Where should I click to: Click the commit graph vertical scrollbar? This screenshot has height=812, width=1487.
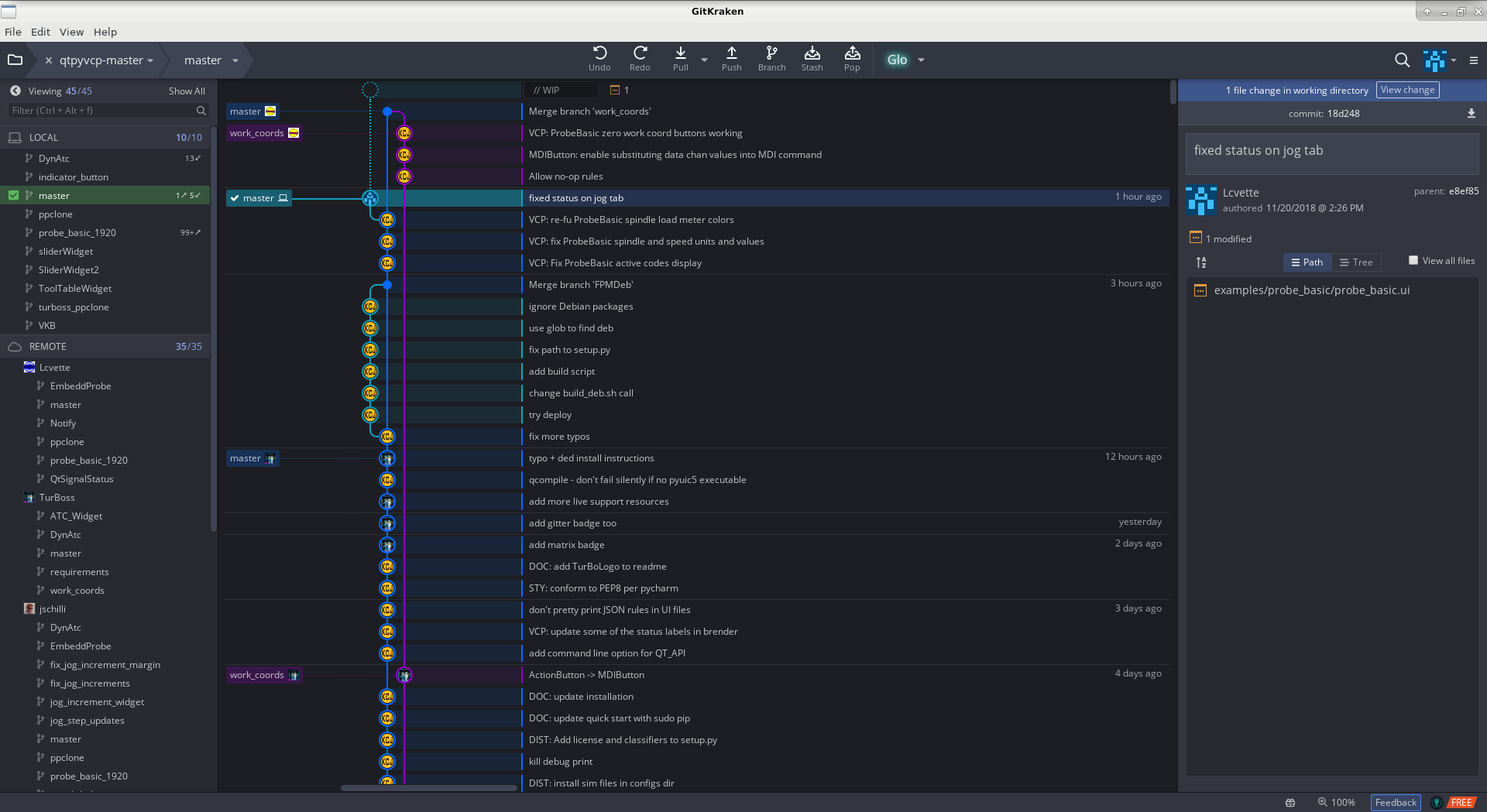[1173, 92]
